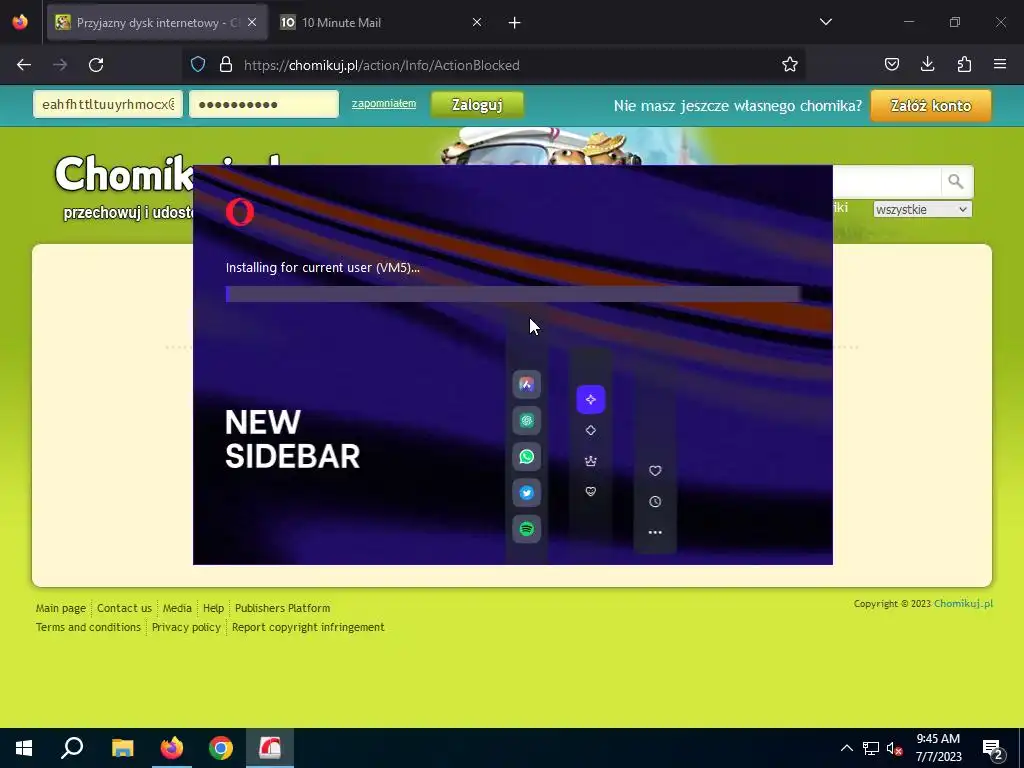Click the WhatsApp icon in Opera sidebar preview

click(526, 456)
